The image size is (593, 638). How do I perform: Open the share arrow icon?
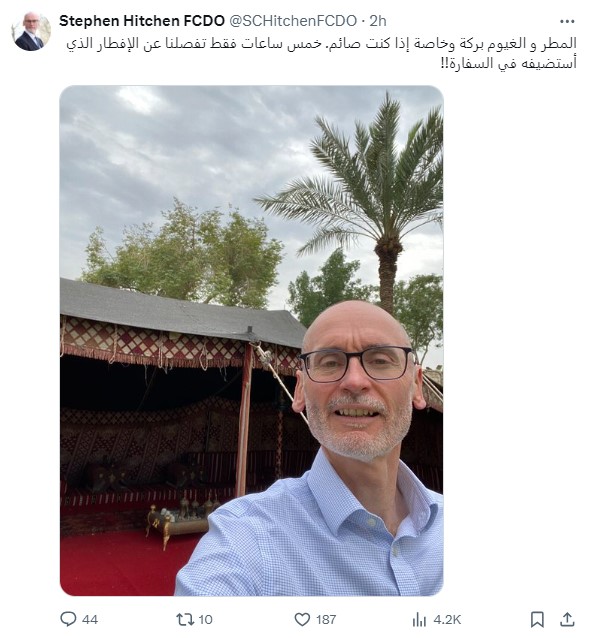coord(567,619)
